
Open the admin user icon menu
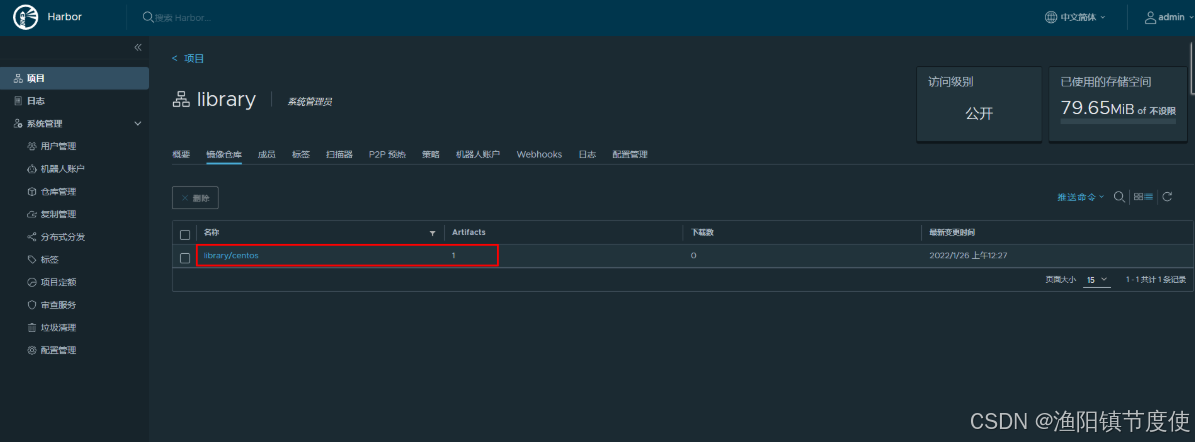point(1151,17)
